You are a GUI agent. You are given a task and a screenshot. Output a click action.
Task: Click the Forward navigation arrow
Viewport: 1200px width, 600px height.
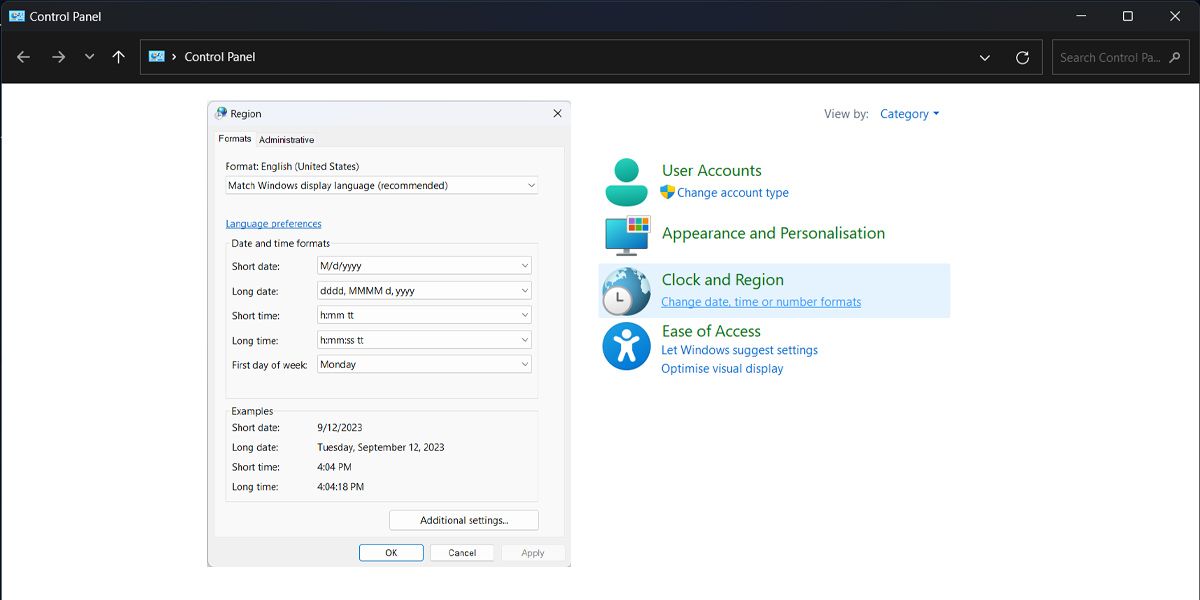(58, 57)
